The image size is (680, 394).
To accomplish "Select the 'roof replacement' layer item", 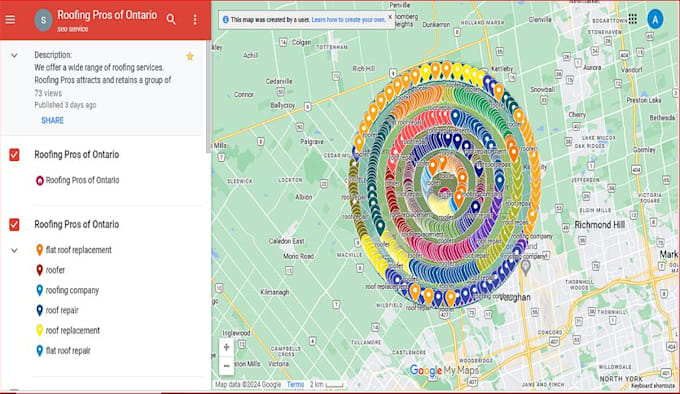I will 73,330.
